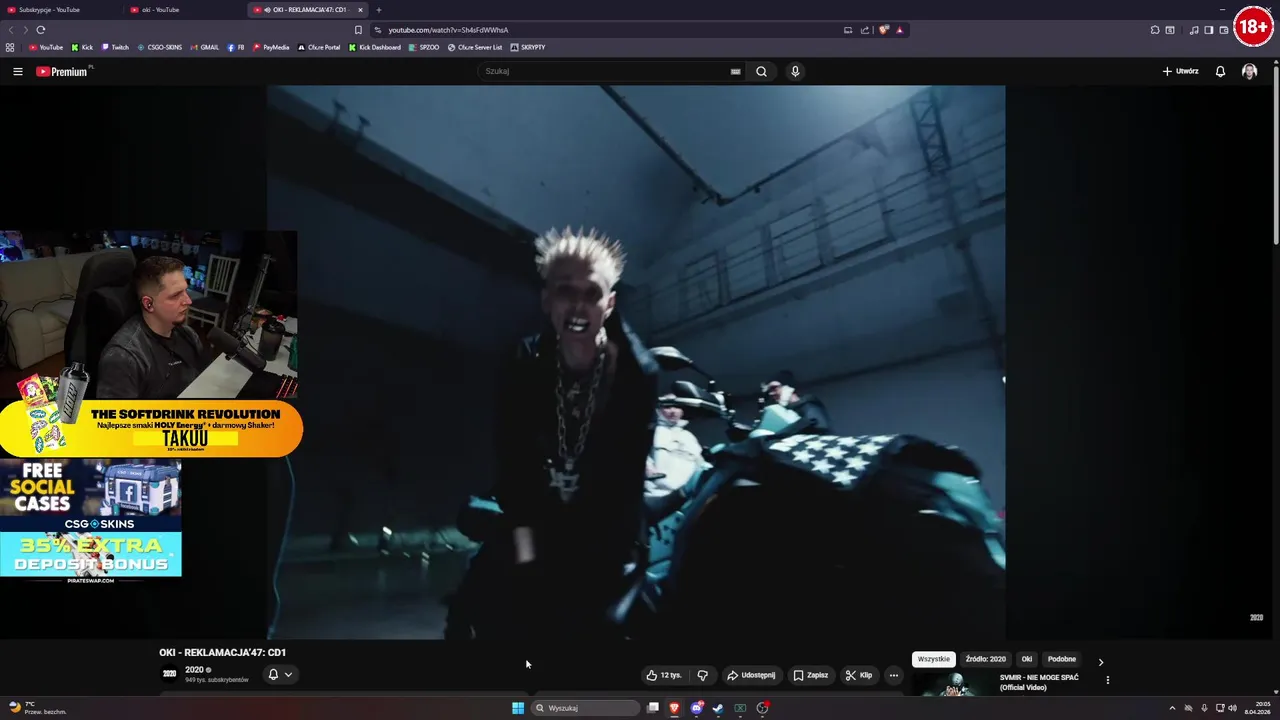Open the PayMedia bookmark
Viewport: 1280px width, 720px height.
tap(271, 47)
